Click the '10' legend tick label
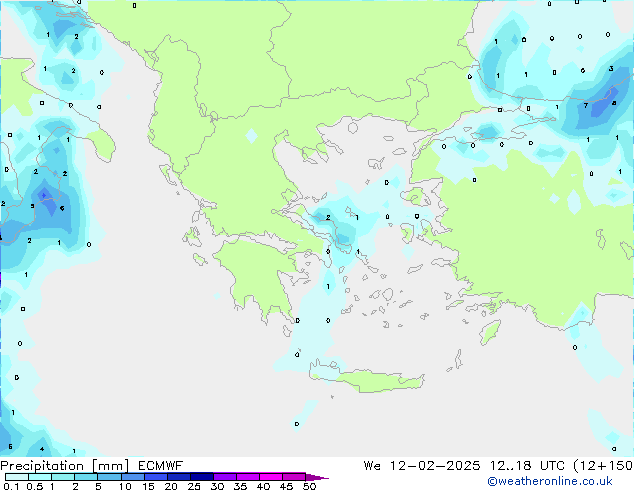The width and height of the screenshot is (634, 490). pos(125,486)
